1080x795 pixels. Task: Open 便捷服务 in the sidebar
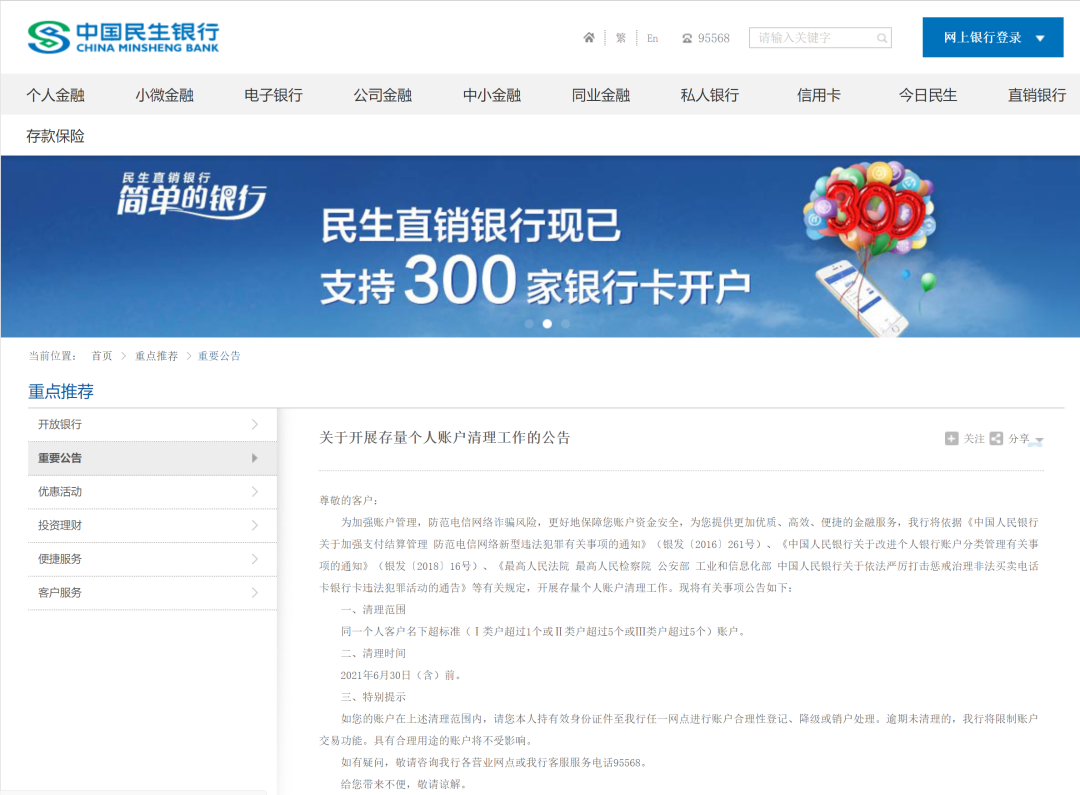(152, 559)
